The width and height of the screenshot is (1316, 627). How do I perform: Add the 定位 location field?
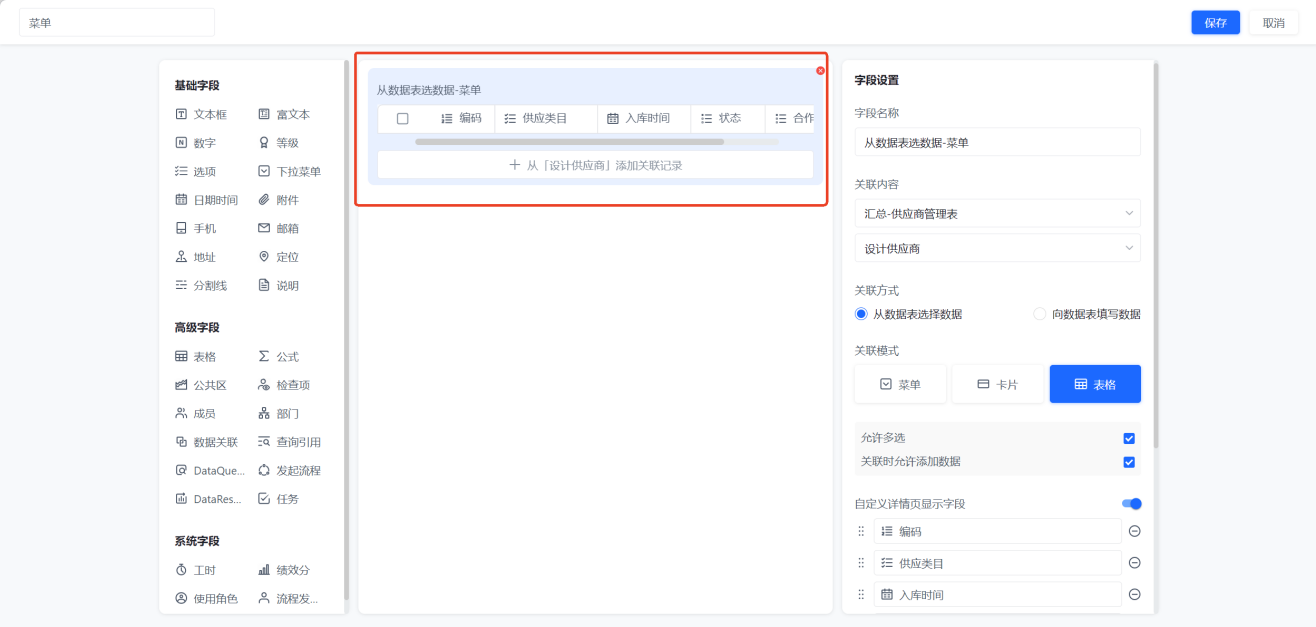279,257
